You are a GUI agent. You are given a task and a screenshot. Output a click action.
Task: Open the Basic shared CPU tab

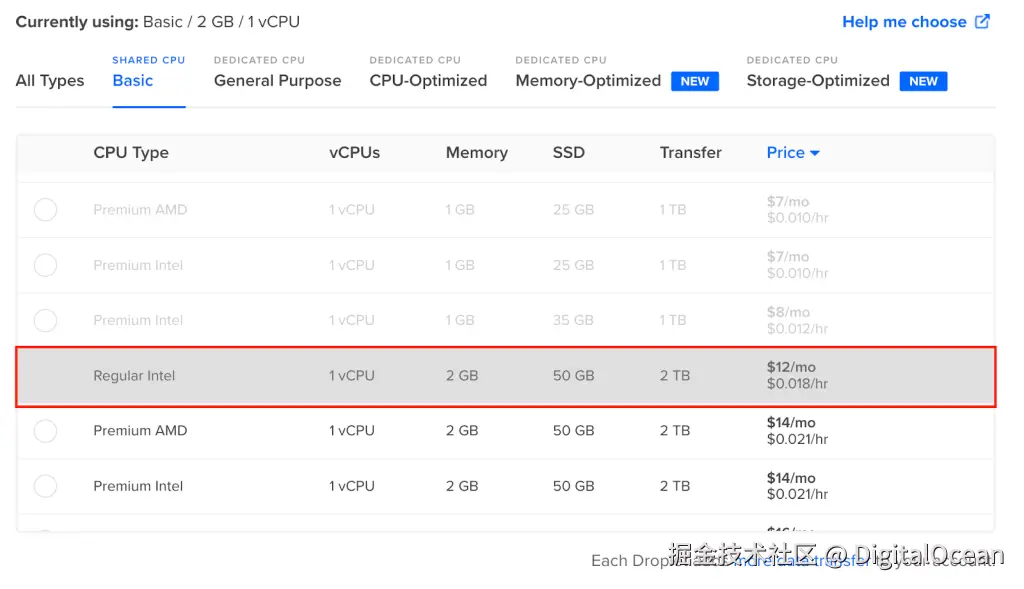133,80
